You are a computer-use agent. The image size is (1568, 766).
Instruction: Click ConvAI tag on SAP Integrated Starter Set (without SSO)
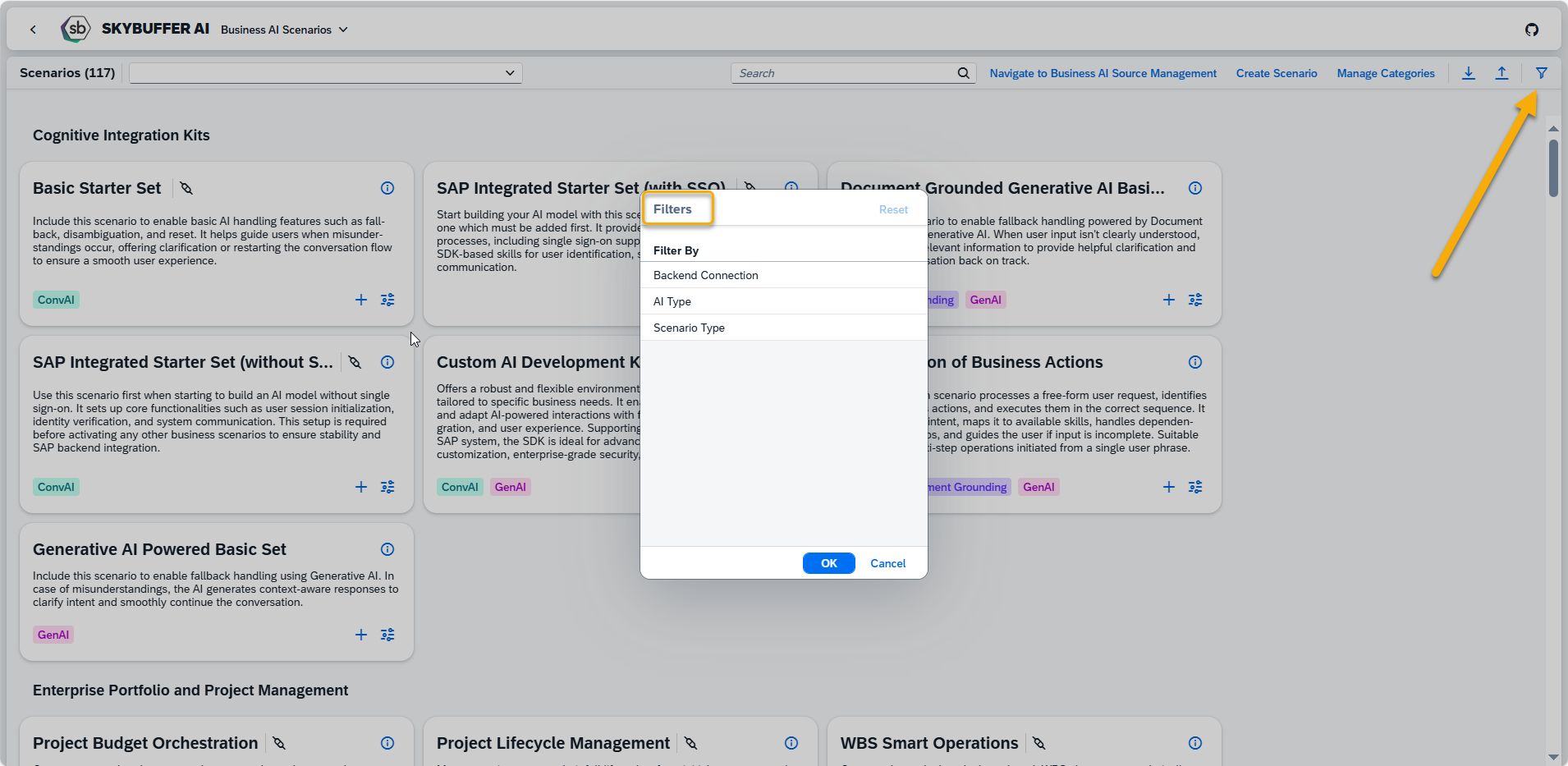(56, 487)
